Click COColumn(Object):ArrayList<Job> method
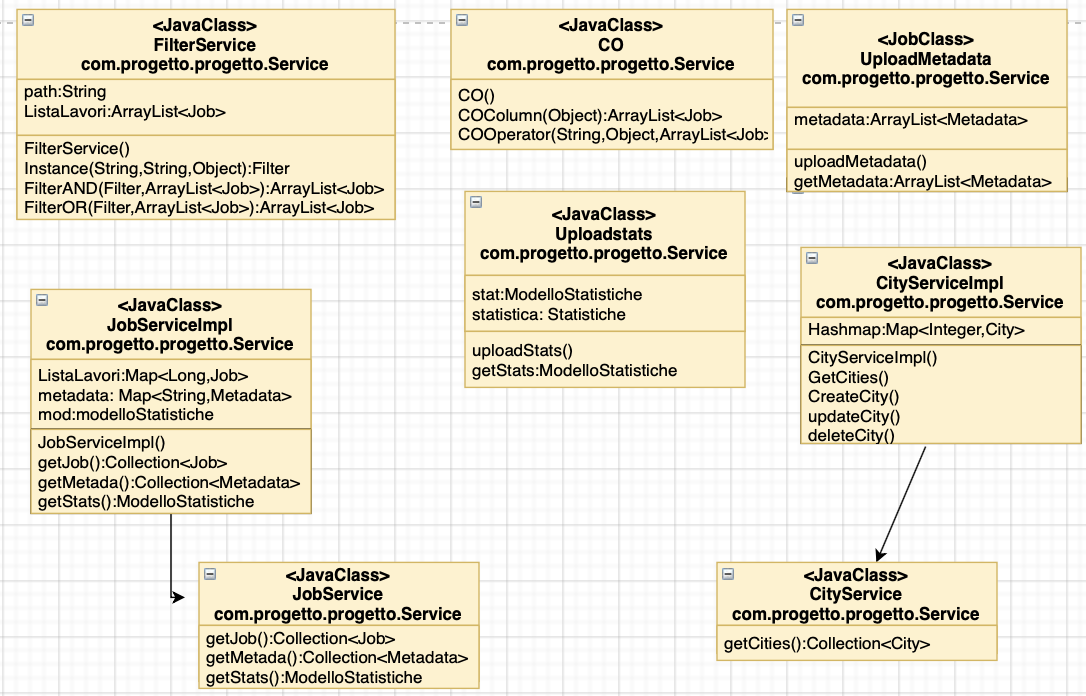 [590, 116]
